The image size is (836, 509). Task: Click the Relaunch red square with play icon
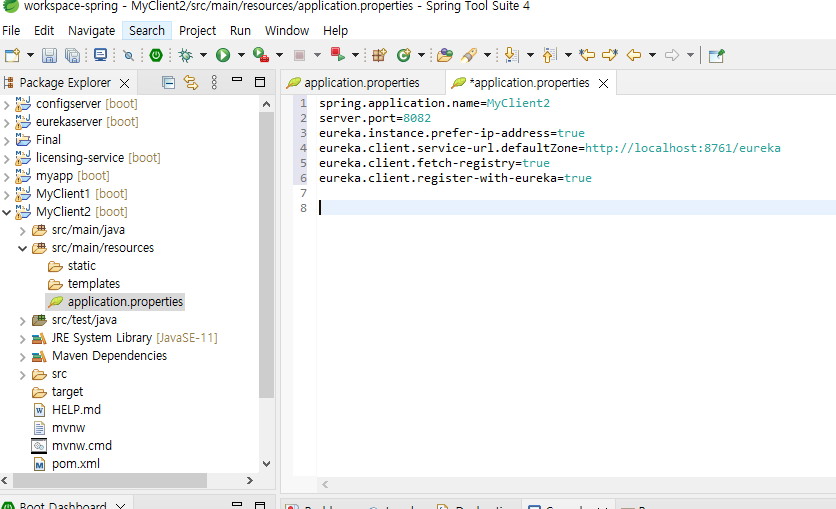[337, 54]
